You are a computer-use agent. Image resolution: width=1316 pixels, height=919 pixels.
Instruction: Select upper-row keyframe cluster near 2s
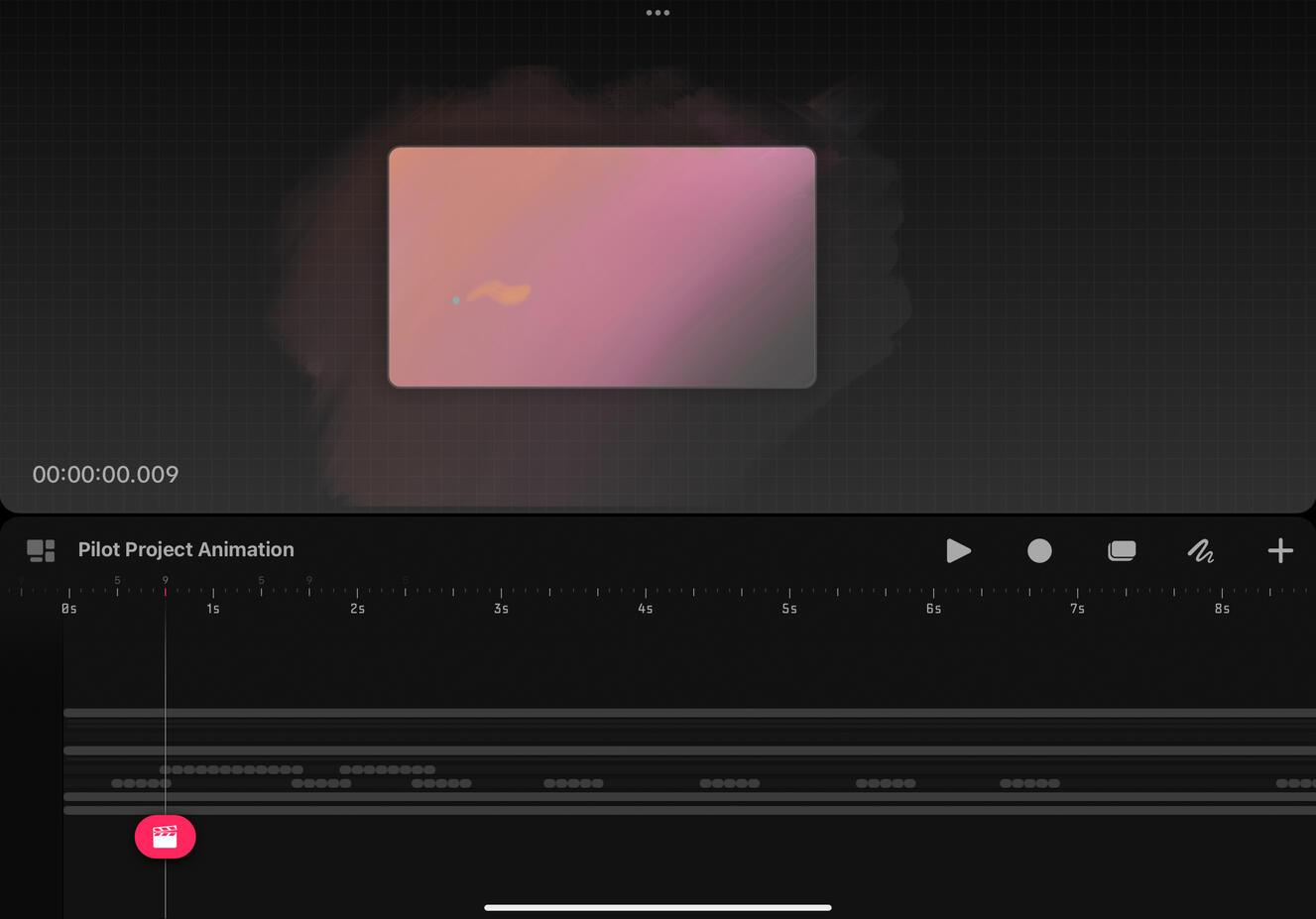tap(387, 769)
